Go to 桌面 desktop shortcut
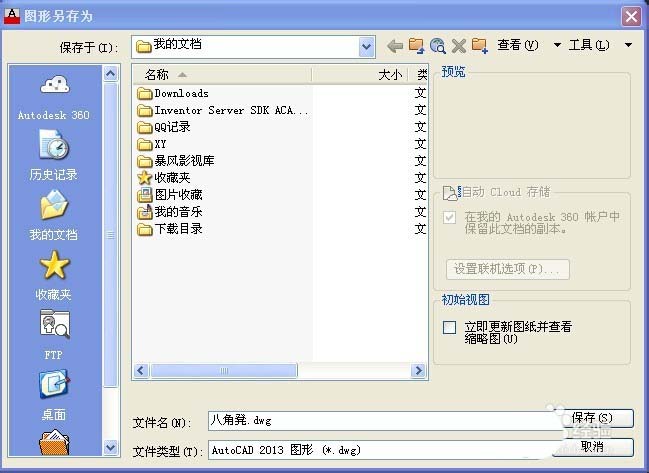This screenshot has height=473, width=649. pos(54,395)
